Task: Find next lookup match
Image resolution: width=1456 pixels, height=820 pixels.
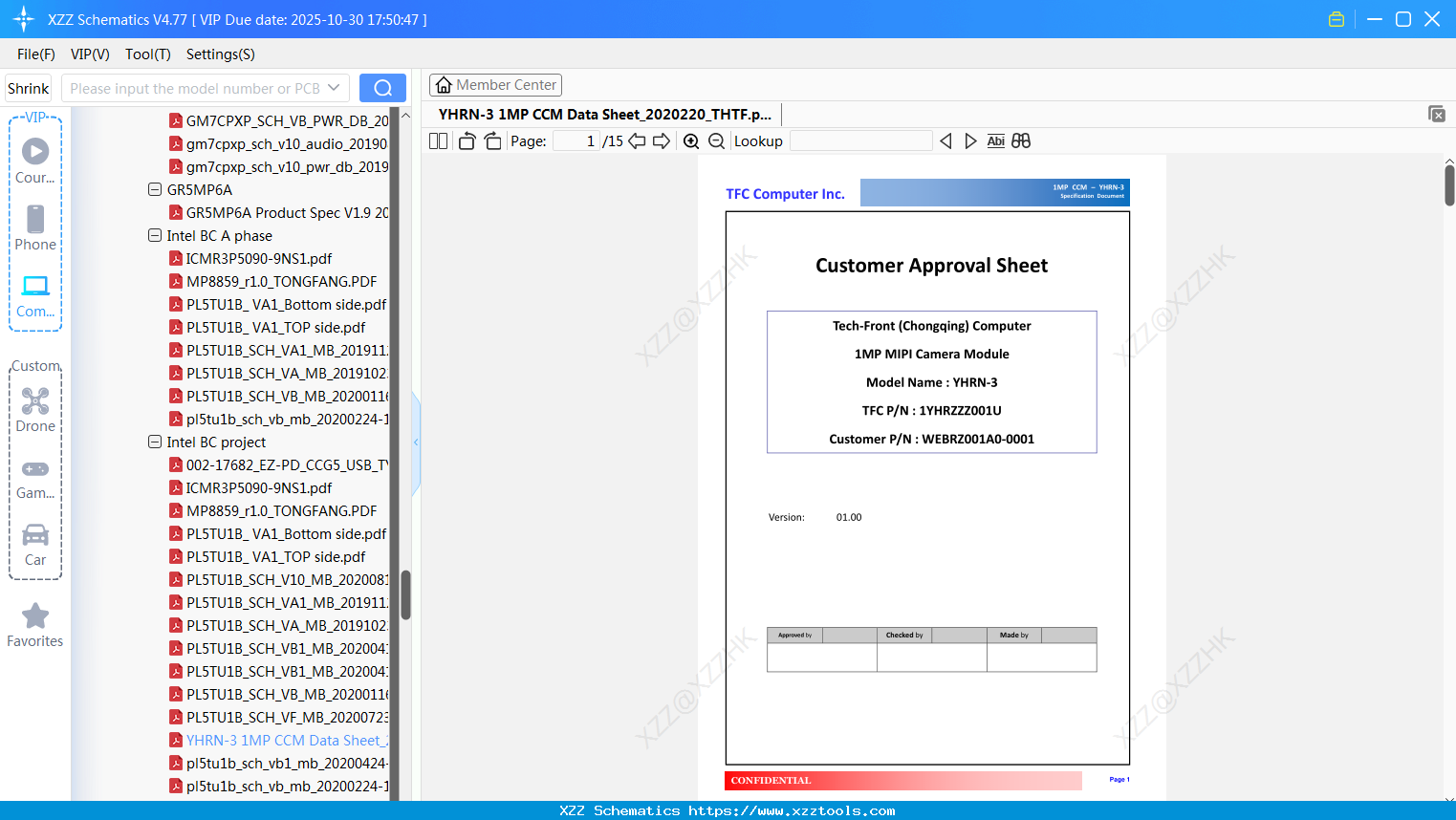Action: pos(970,141)
